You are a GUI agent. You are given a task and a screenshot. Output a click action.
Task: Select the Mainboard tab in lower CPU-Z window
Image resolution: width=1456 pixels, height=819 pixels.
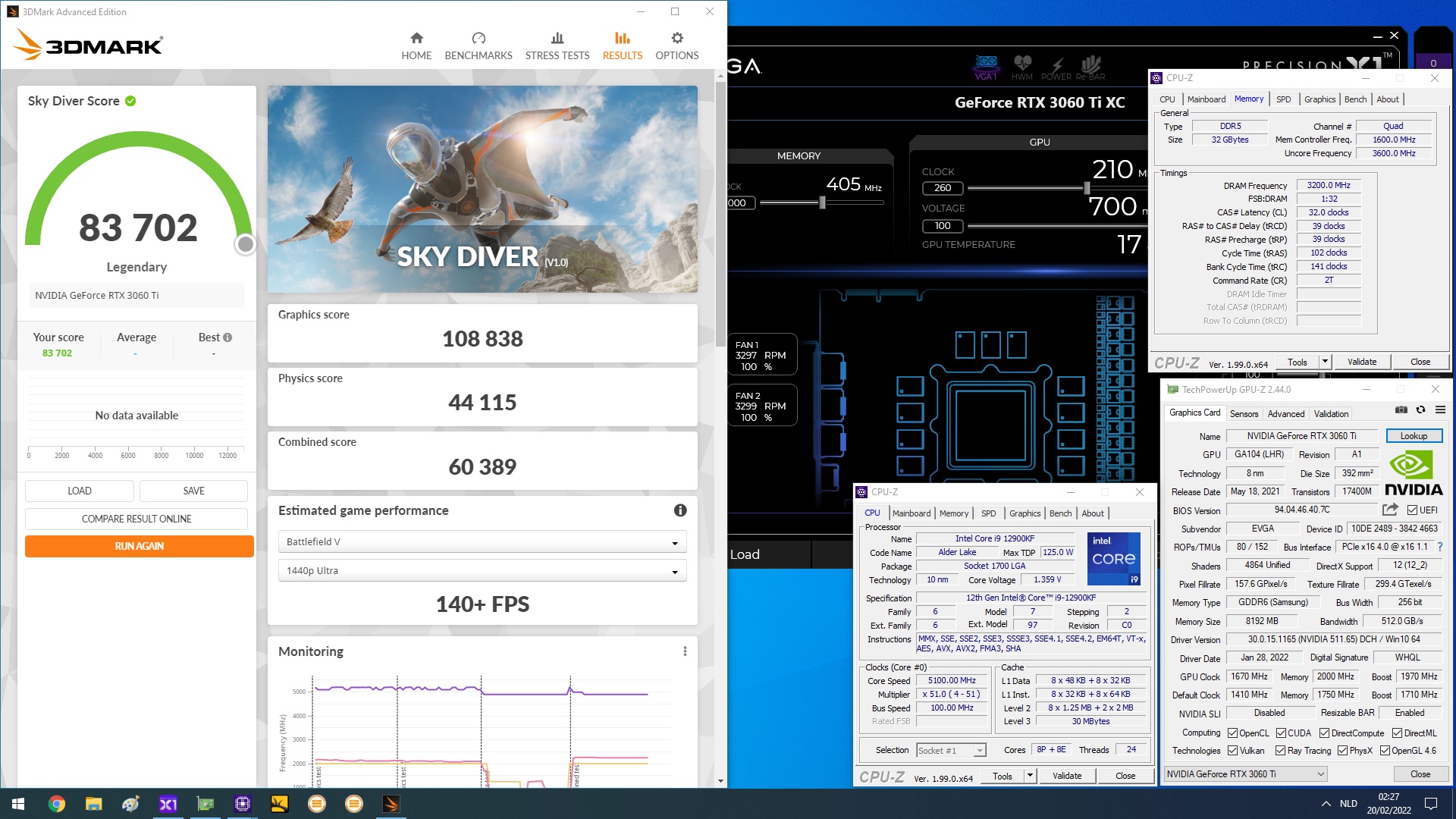pyautogui.click(x=911, y=513)
